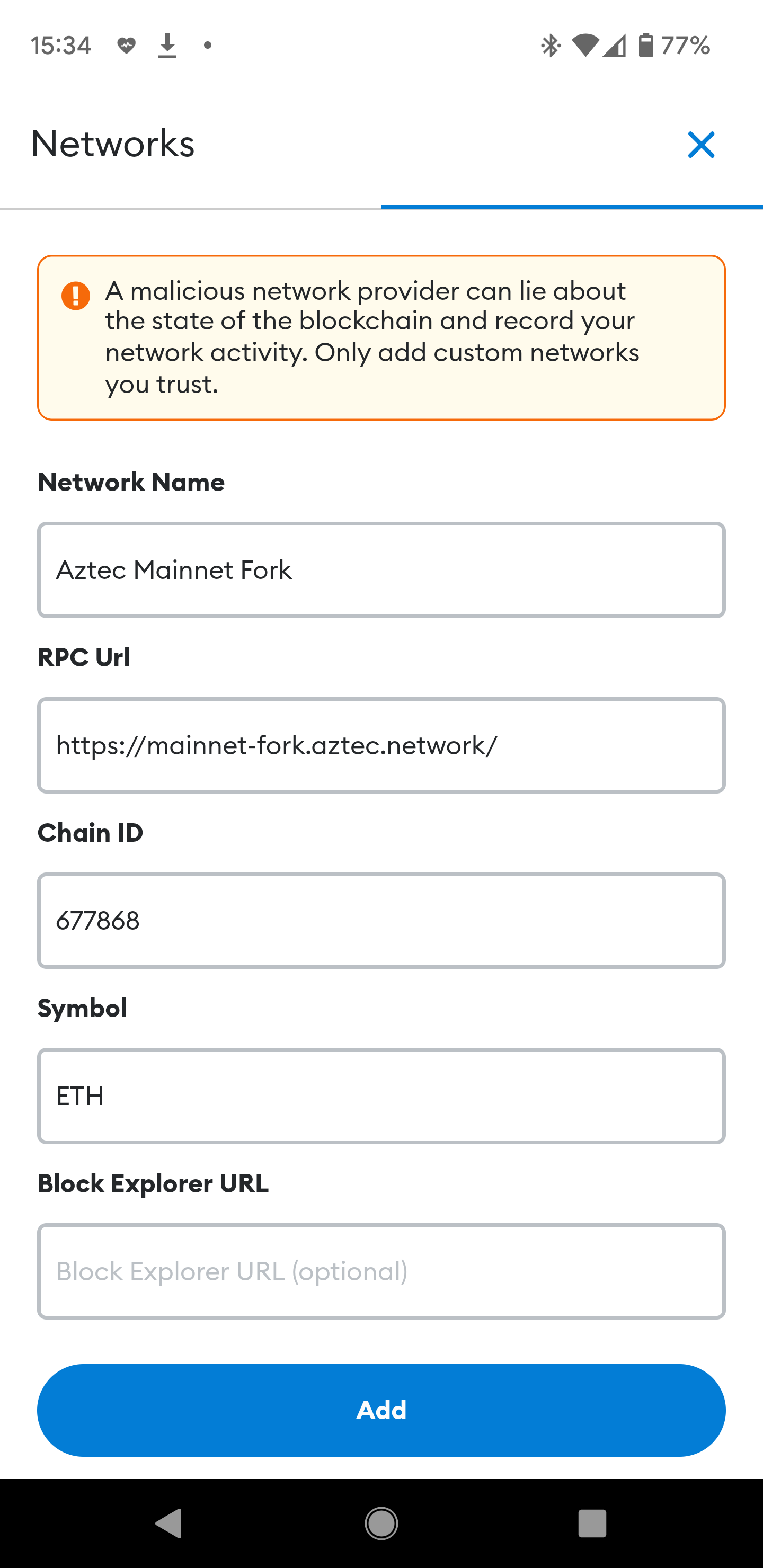Tap the Wi-Fi signal icon
Image resolution: width=763 pixels, height=1568 pixels.
585,46
